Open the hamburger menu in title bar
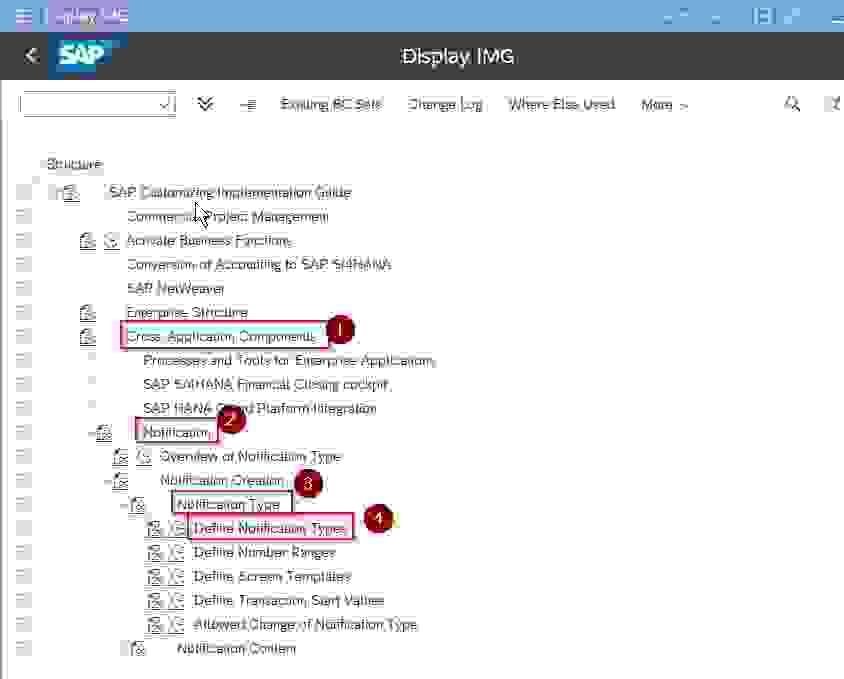This screenshot has height=679, width=844. point(23,17)
